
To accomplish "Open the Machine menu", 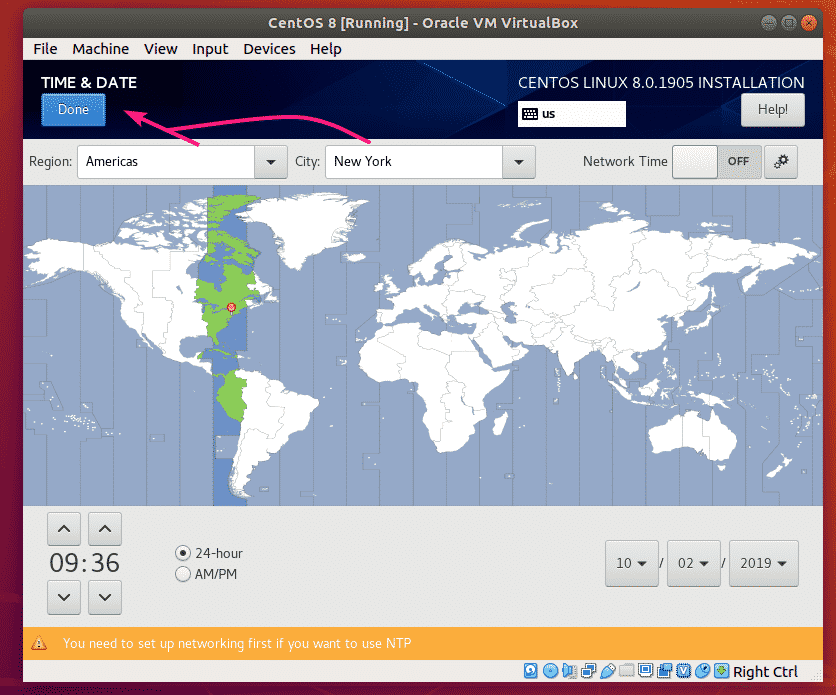I will tap(101, 49).
